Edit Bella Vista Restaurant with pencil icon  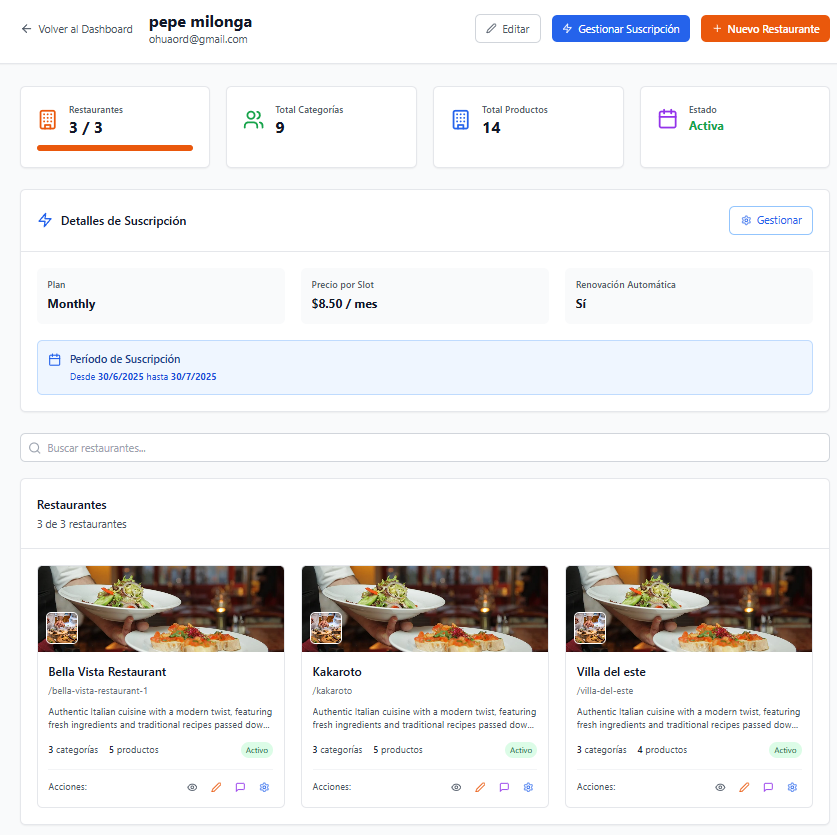216,787
